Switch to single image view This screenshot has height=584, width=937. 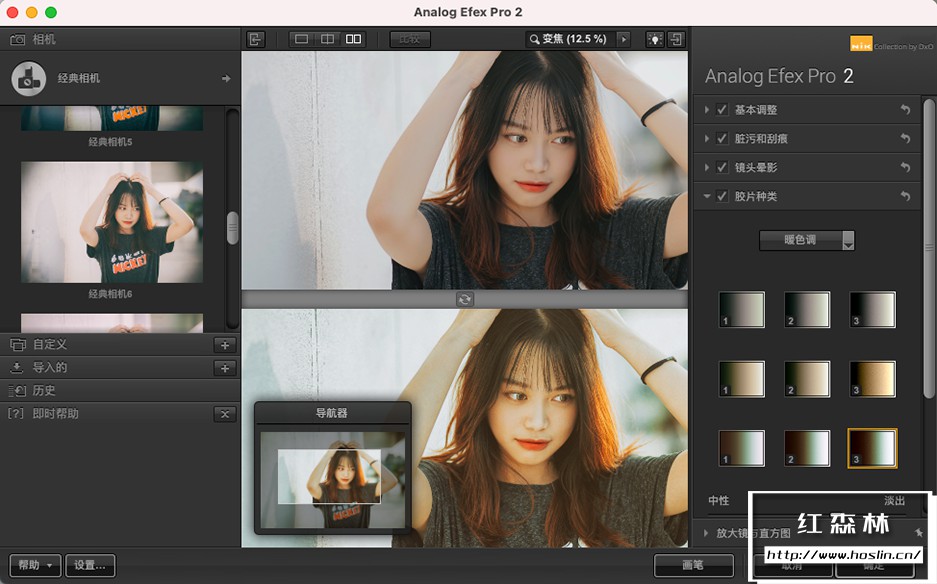pyautogui.click(x=301, y=39)
